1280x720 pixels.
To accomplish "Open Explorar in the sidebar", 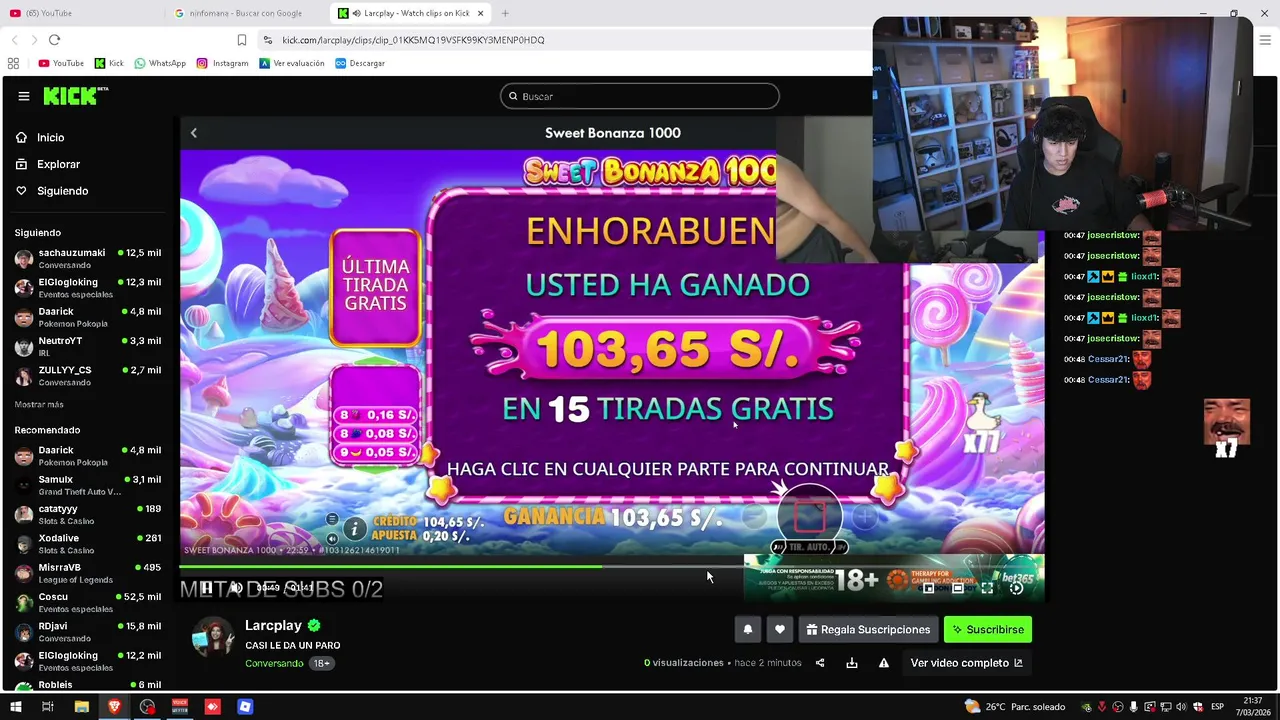I will [58, 164].
